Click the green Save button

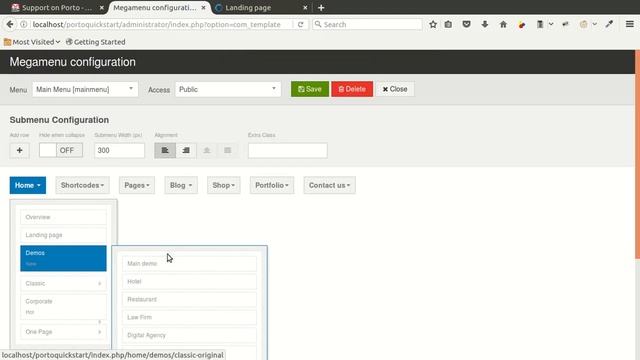[310, 89]
